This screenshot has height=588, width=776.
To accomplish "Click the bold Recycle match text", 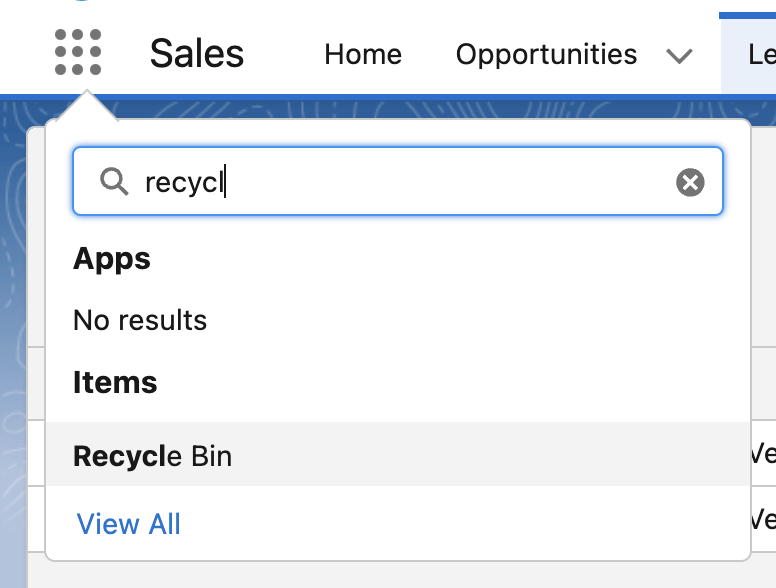I will 120,456.
